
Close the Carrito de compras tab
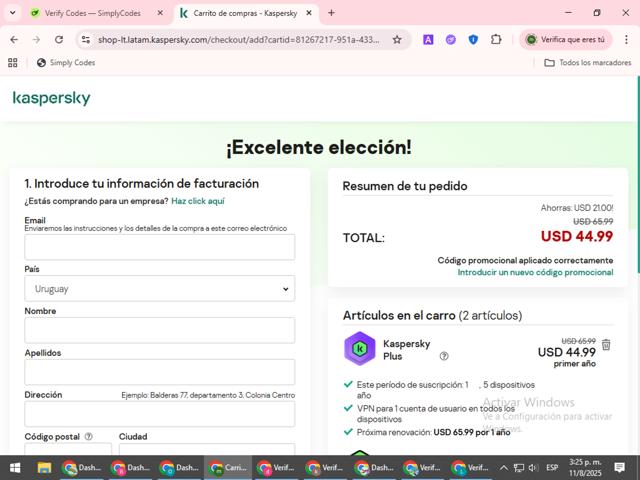point(309,13)
